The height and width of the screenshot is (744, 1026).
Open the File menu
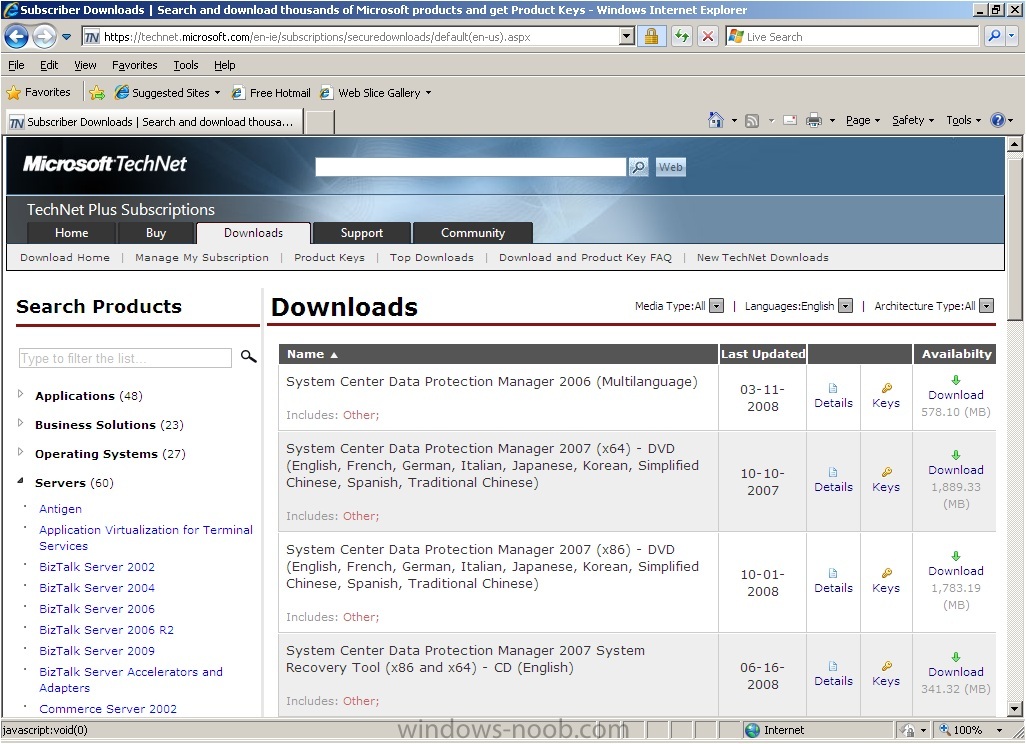[16, 65]
